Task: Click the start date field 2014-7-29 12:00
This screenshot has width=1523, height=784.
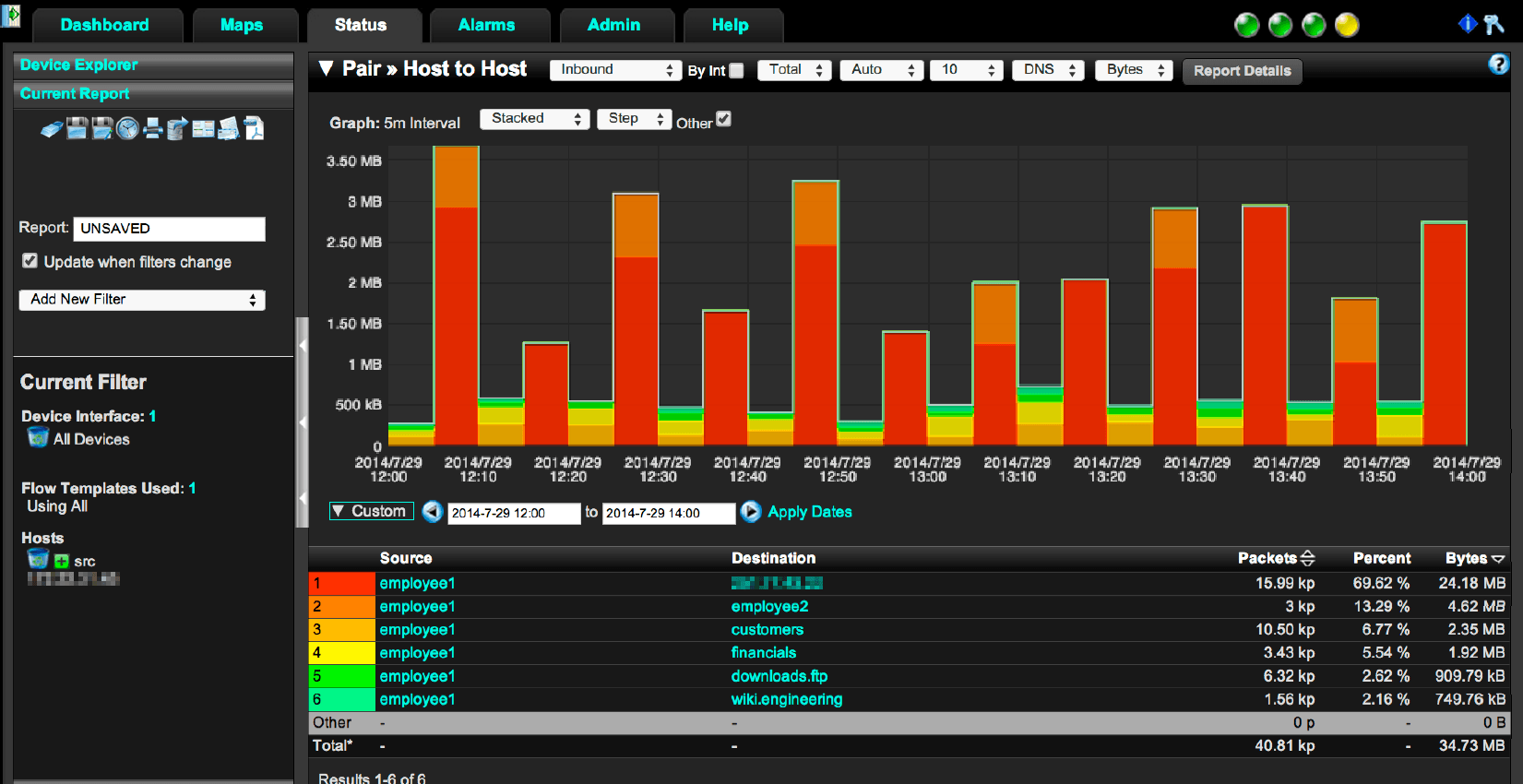Action: click(x=515, y=513)
